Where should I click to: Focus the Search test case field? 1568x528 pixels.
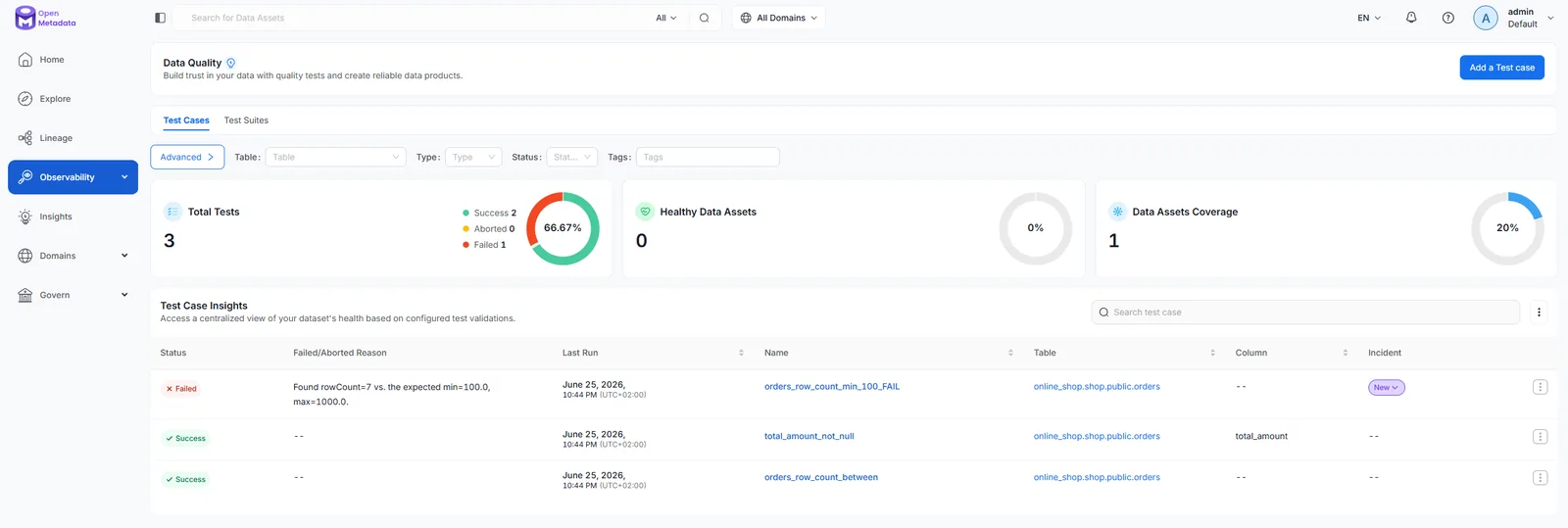pyautogui.click(x=1305, y=312)
